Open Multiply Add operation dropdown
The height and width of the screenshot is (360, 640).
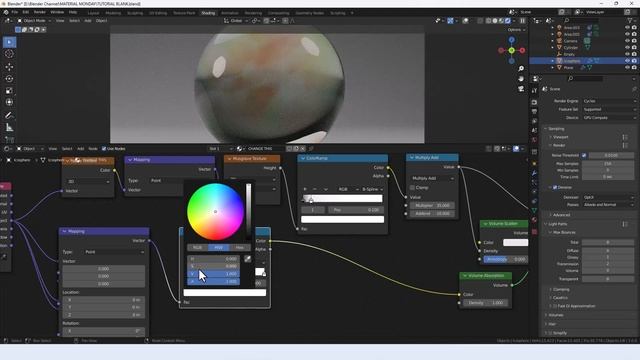coord(432,178)
